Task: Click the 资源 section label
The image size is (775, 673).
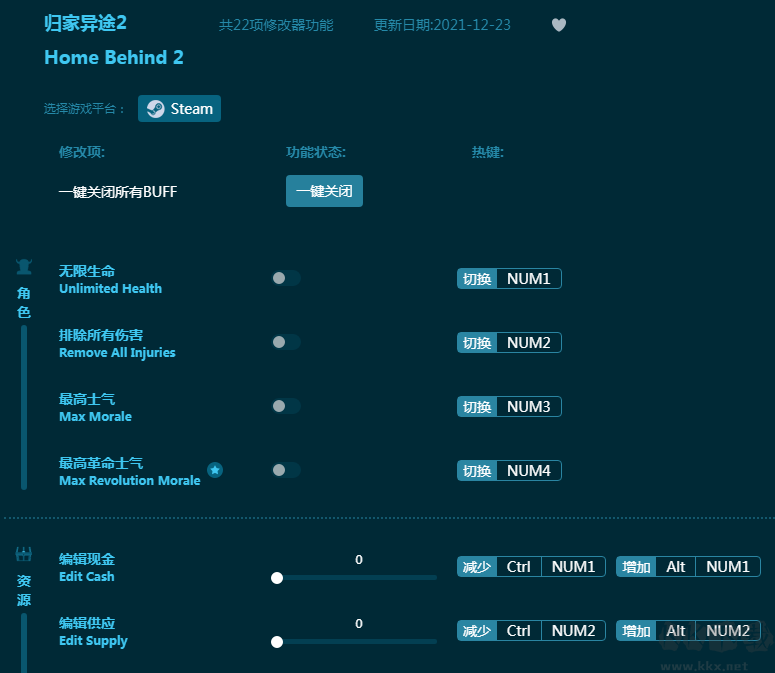Action: [24, 590]
